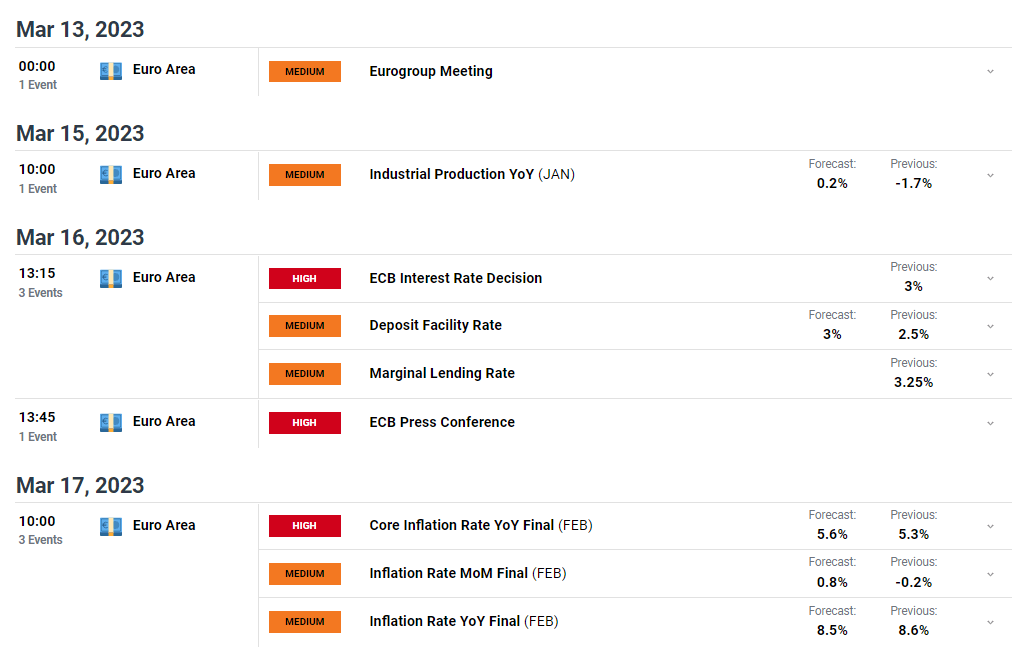Click Euro Area label in Mar 13 row

point(164,69)
